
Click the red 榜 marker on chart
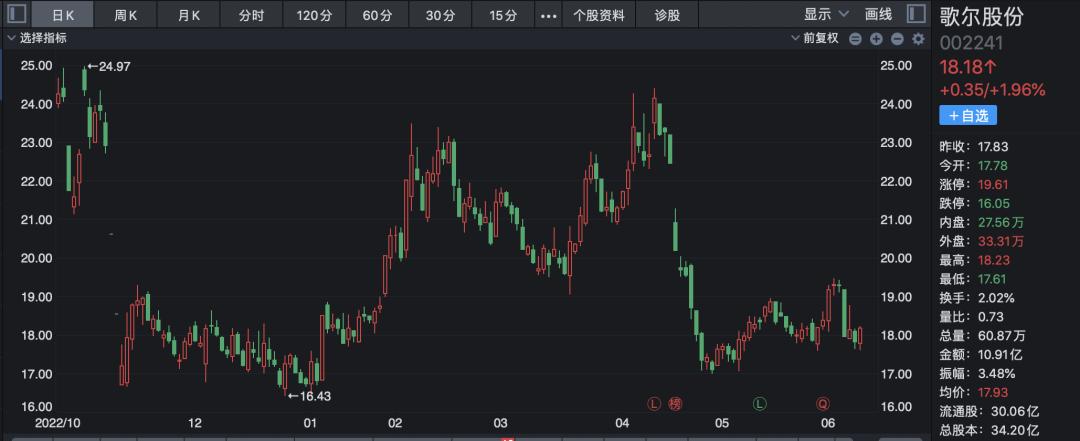coord(675,404)
